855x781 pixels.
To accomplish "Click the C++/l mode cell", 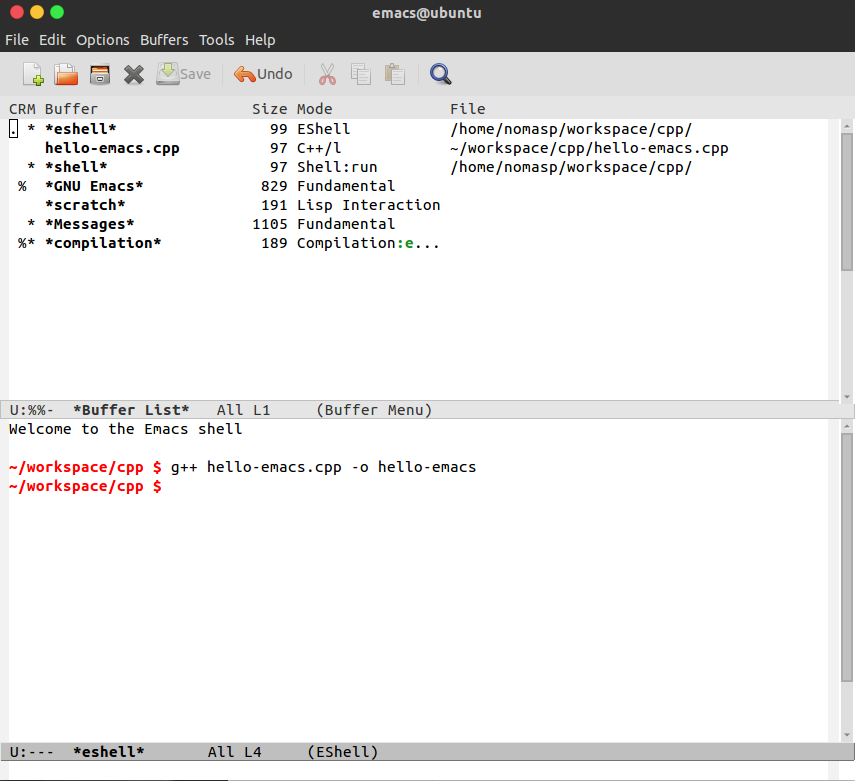I will [319, 148].
